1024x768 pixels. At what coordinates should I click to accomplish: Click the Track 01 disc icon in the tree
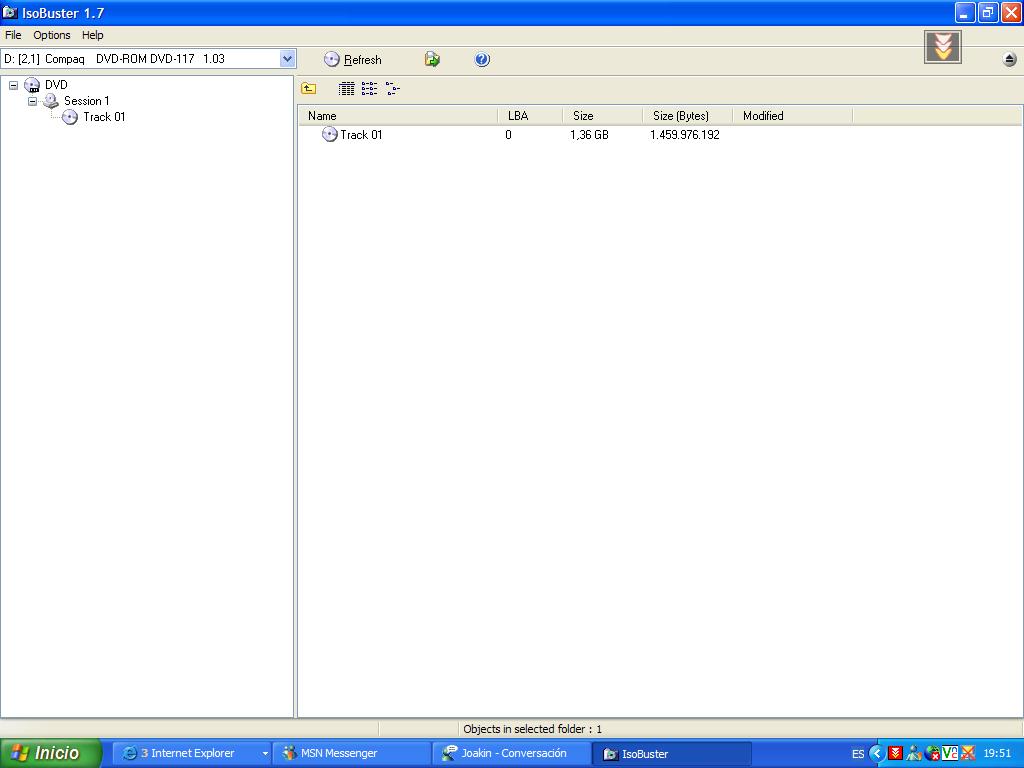tap(70, 117)
